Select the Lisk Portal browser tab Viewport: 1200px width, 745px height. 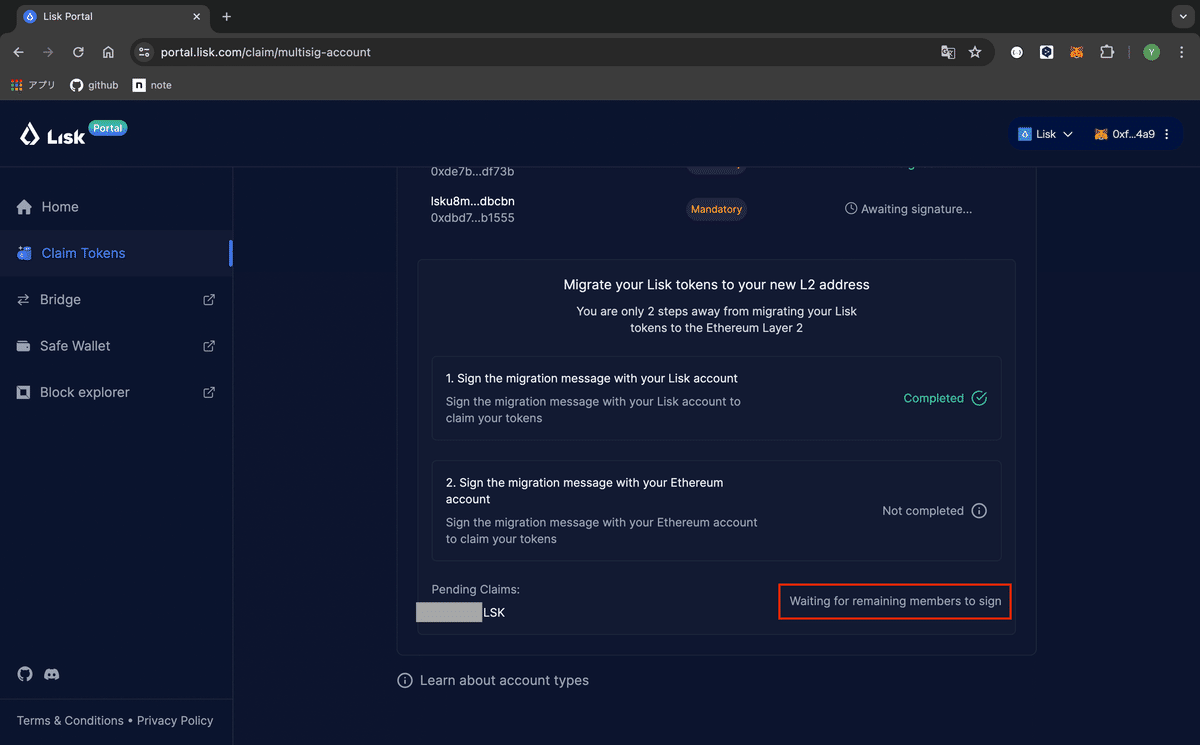click(111, 17)
